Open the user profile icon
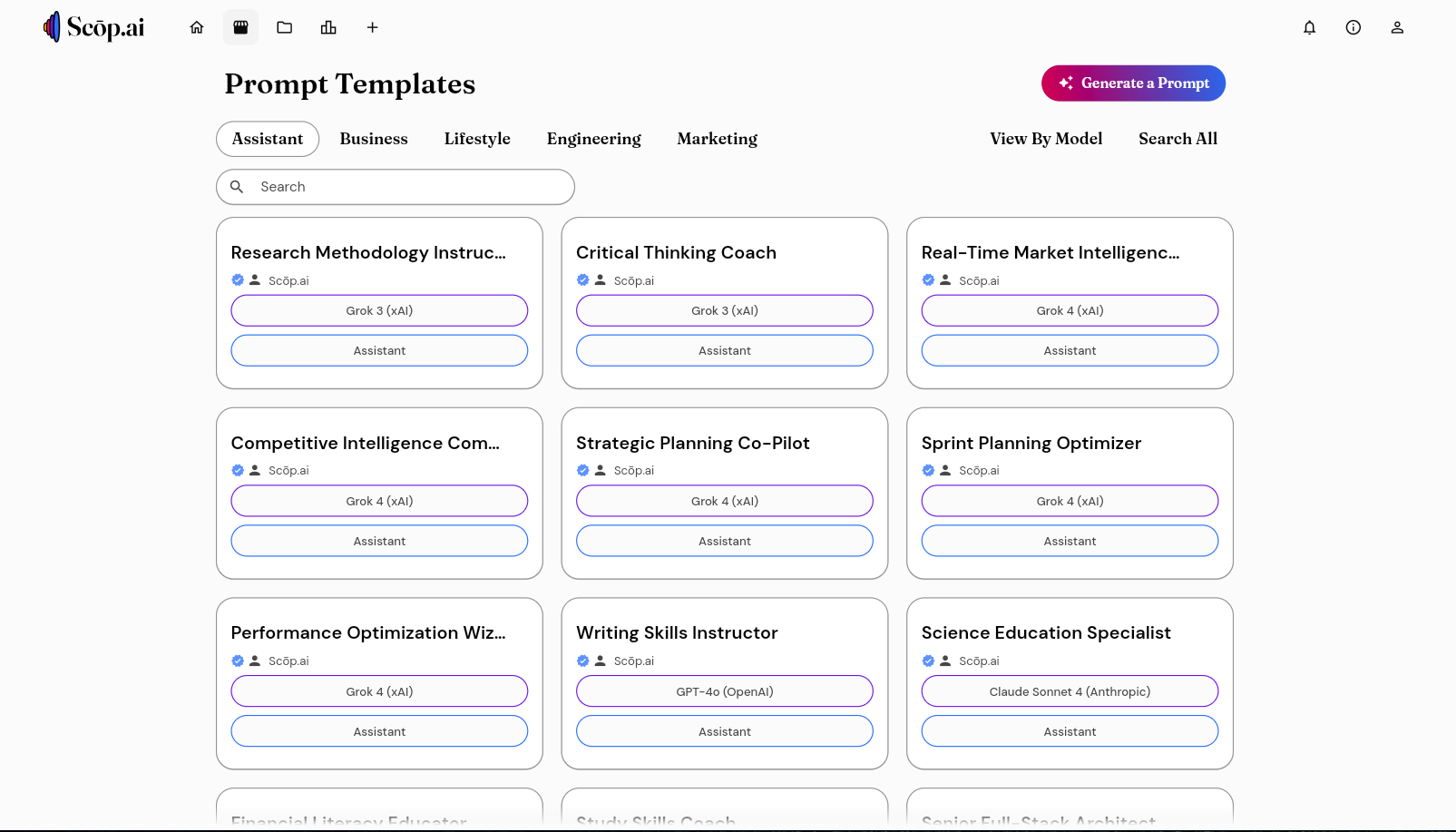The width and height of the screenshot is (1456, 832). (x=1397, y=27)
